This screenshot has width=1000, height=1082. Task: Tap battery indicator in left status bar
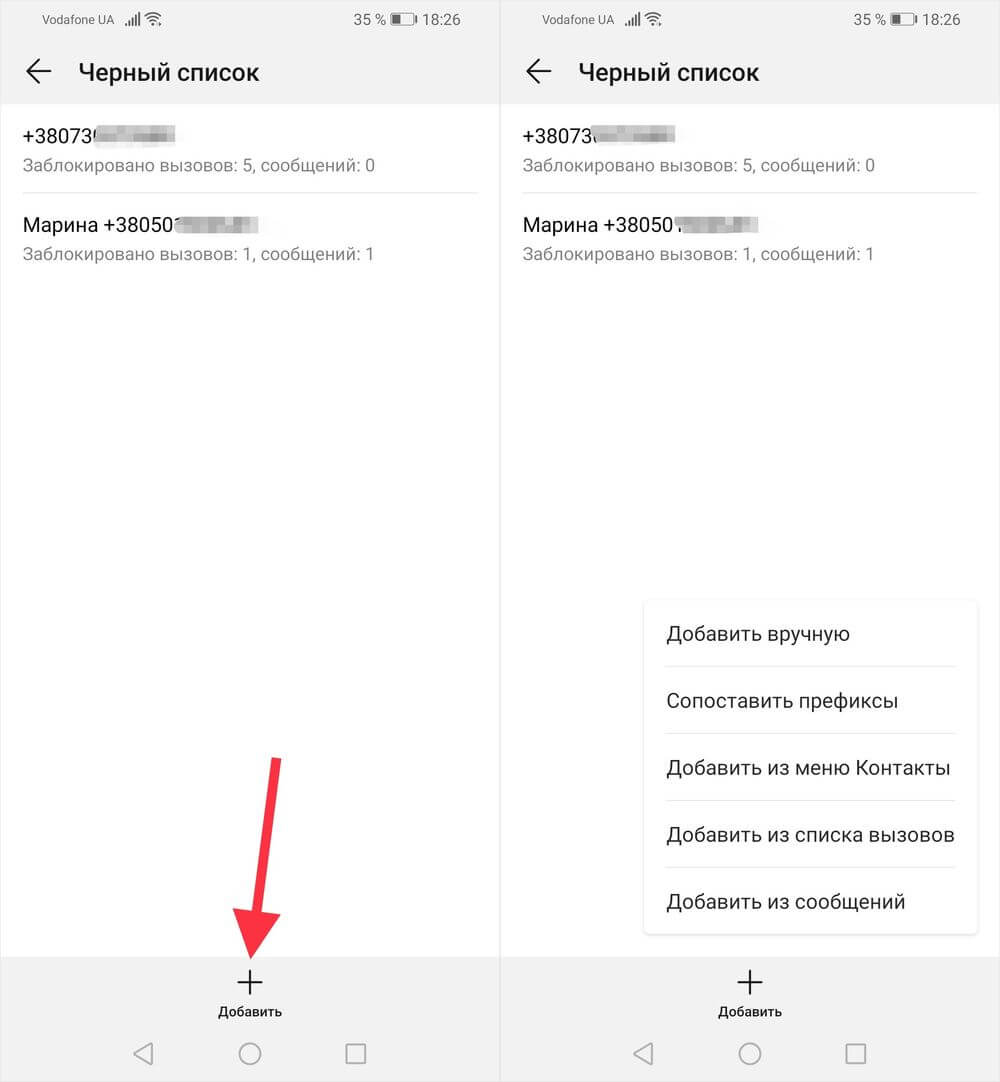point(404,19)
